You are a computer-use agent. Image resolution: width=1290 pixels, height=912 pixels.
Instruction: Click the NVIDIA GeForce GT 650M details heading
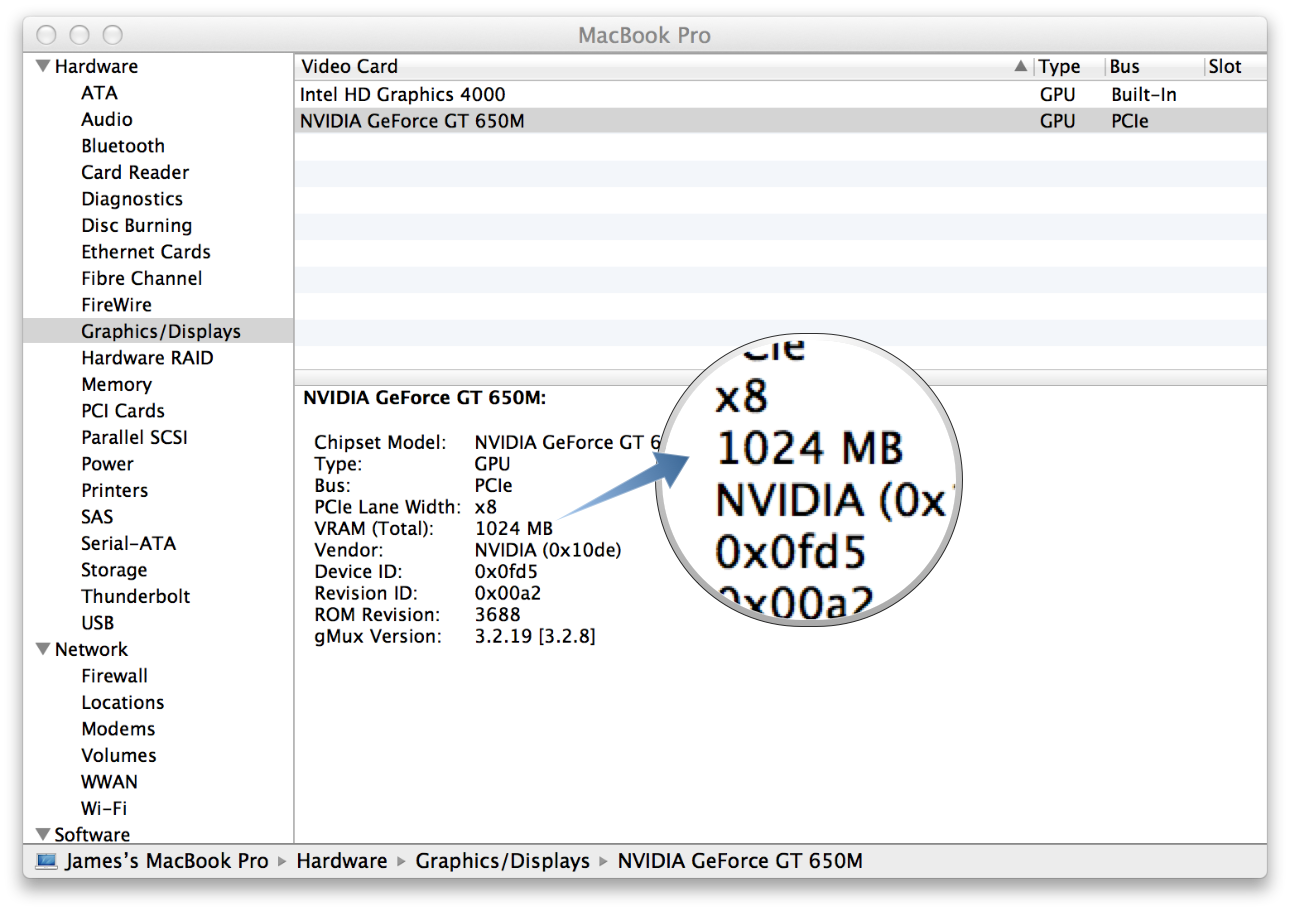[424, 398]
